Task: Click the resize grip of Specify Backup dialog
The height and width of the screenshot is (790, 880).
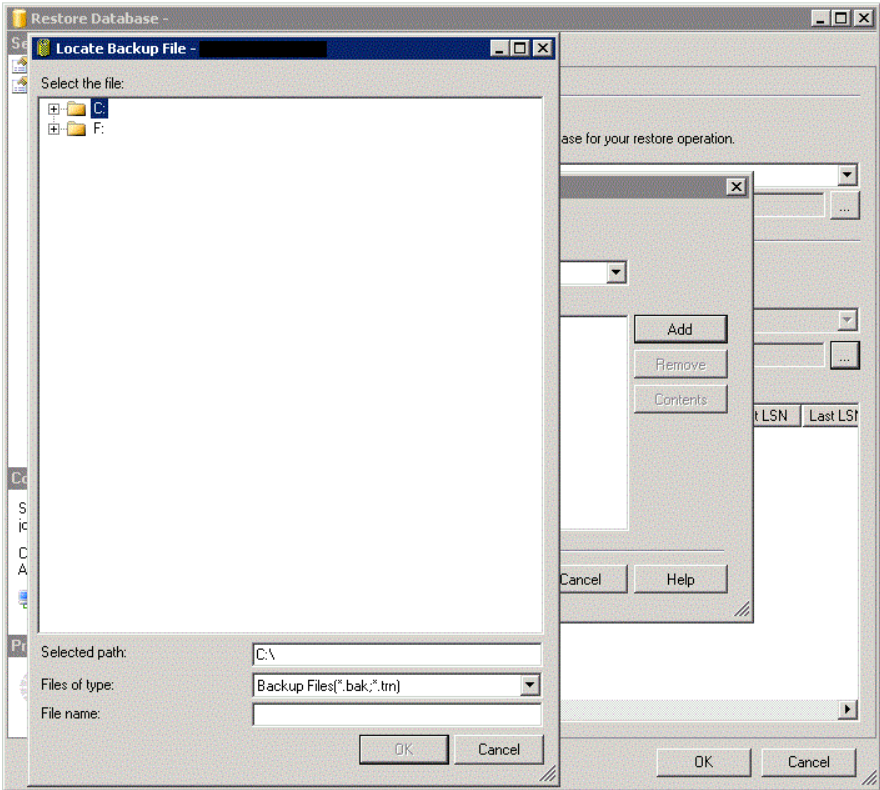Action: 742,609
